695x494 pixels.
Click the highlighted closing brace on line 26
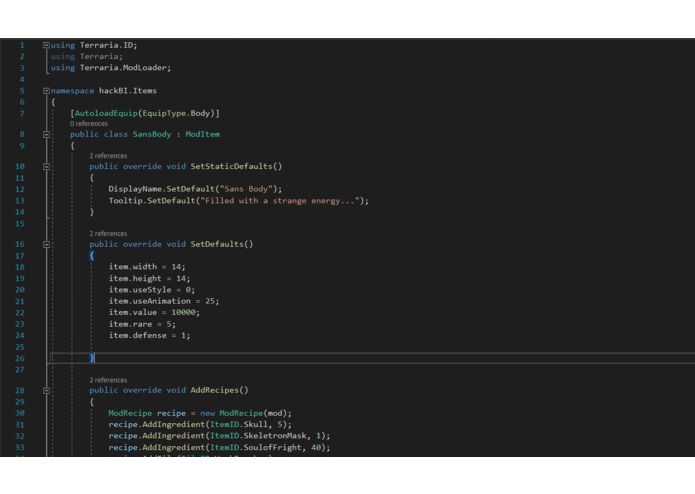[x=92, y=358]
